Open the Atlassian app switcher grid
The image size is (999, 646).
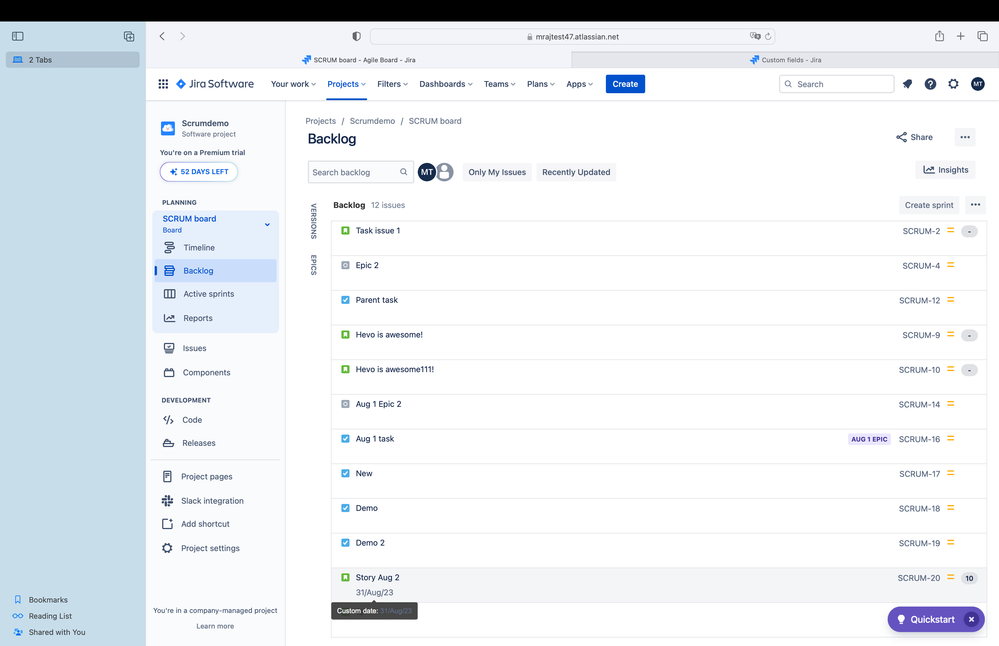pos(163,84)
